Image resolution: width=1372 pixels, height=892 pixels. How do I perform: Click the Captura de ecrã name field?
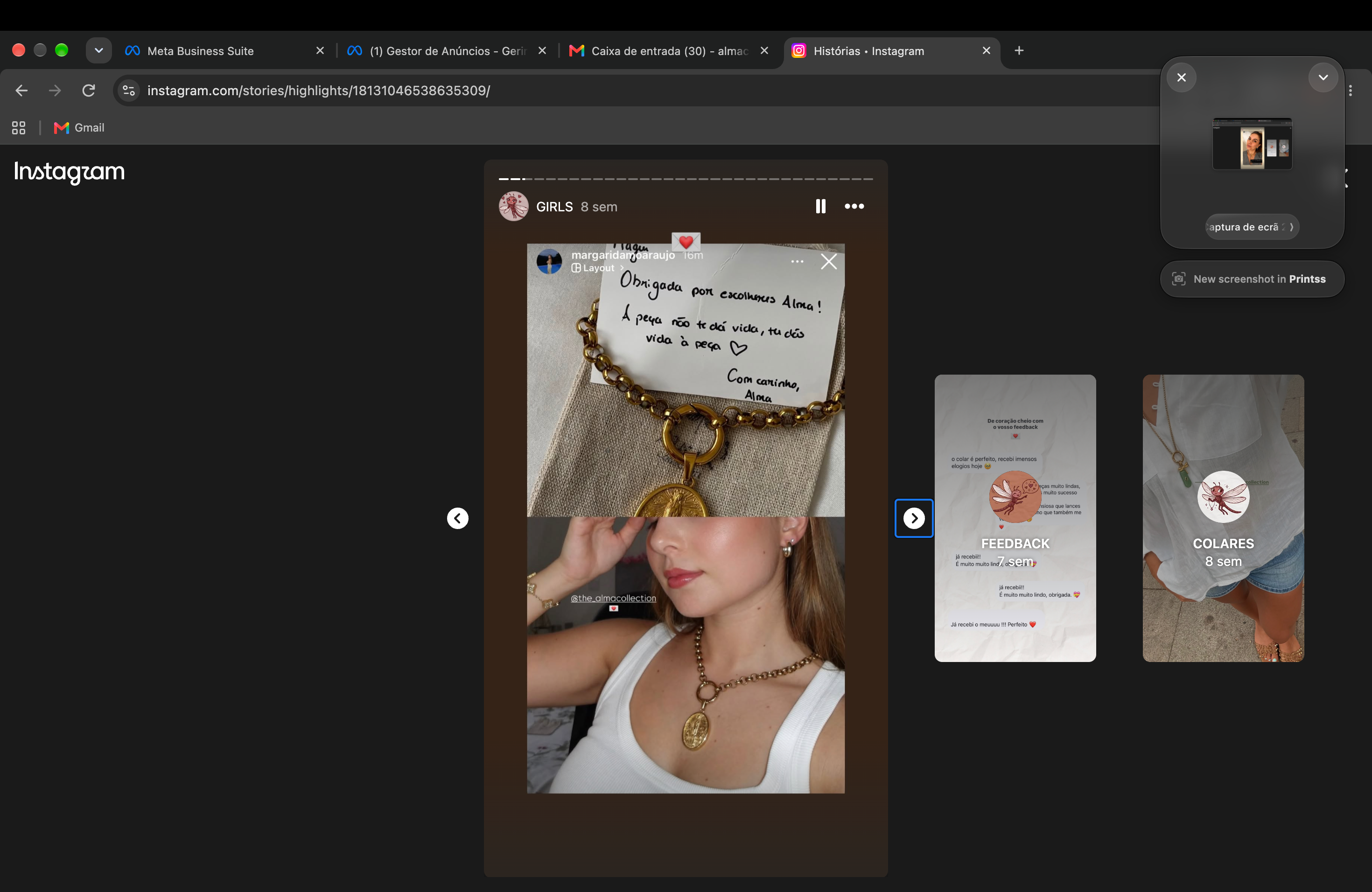1252,227
